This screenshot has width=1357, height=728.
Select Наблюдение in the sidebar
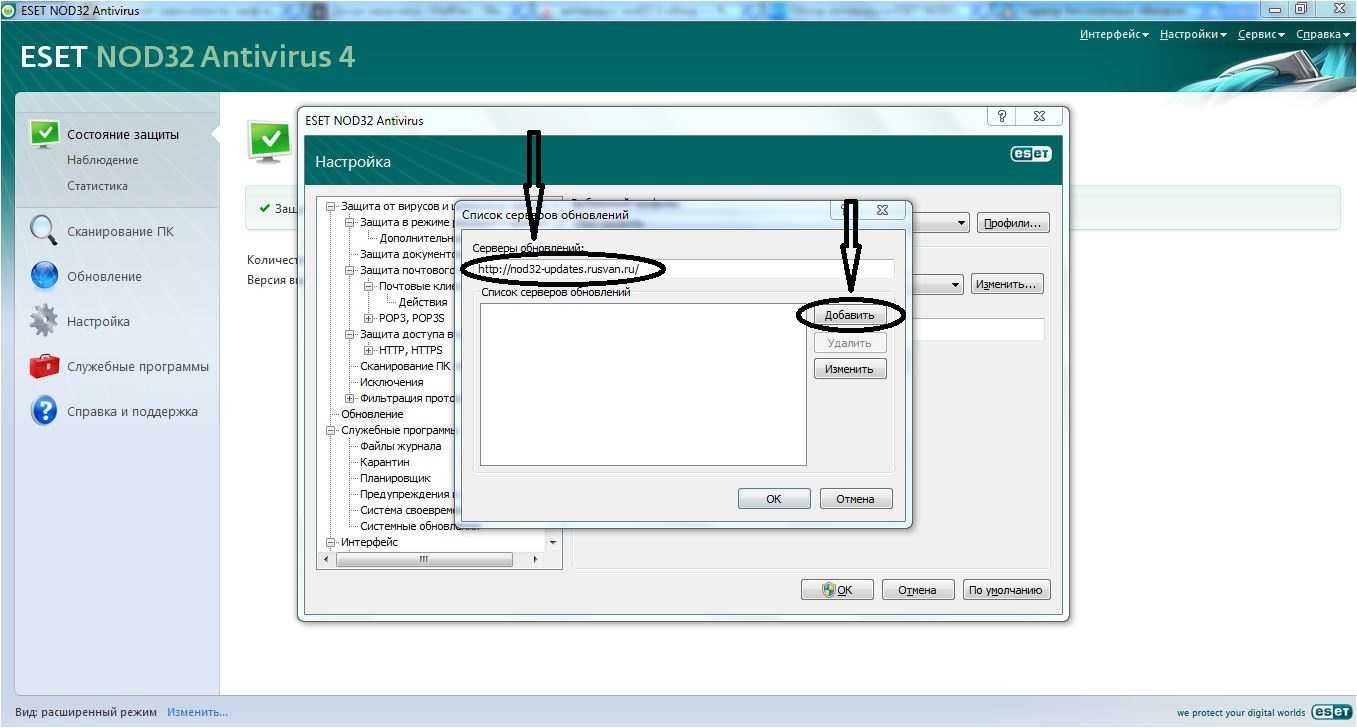(102, 160)
